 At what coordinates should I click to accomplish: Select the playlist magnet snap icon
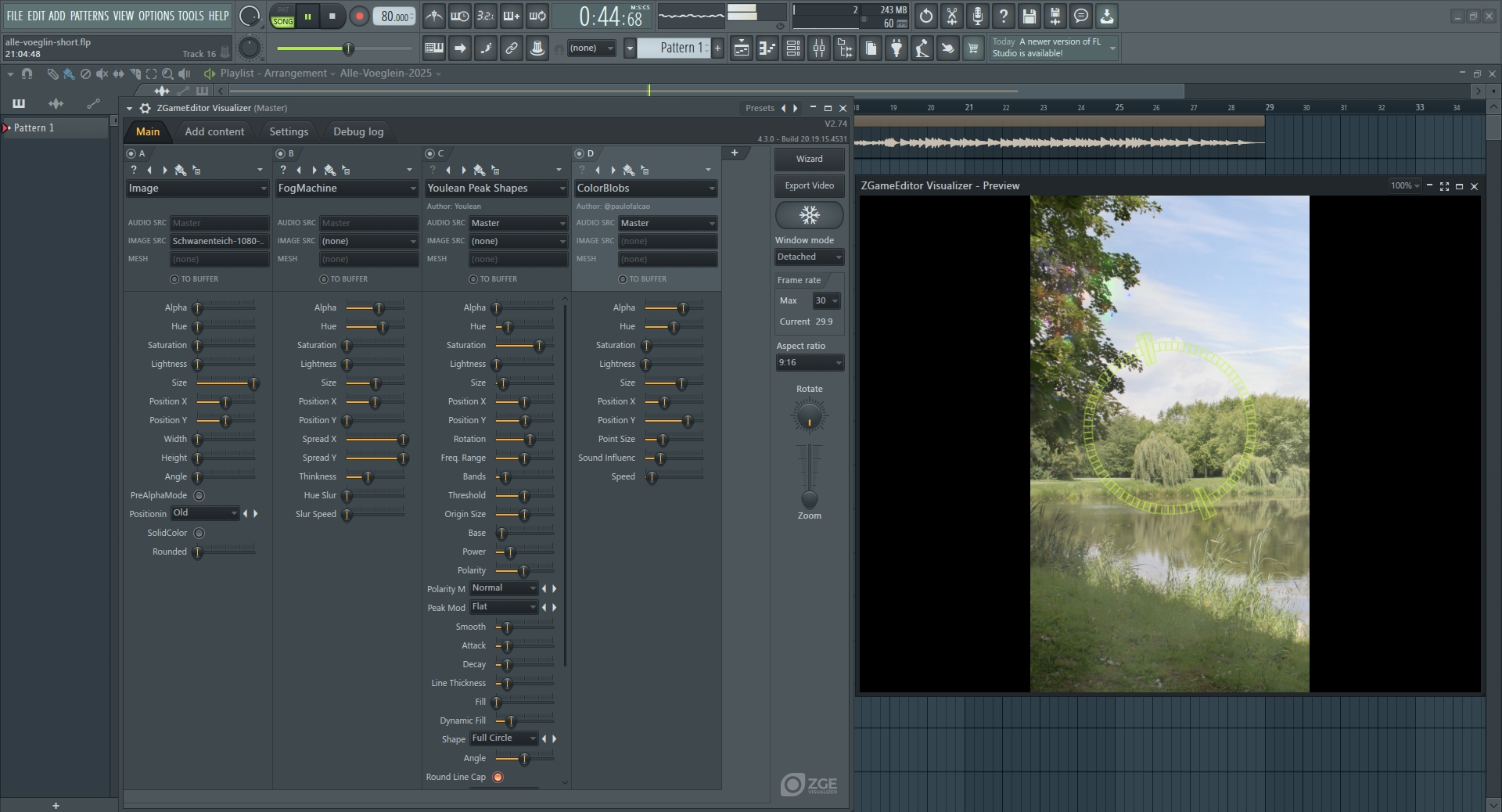(x=27, y=74)
